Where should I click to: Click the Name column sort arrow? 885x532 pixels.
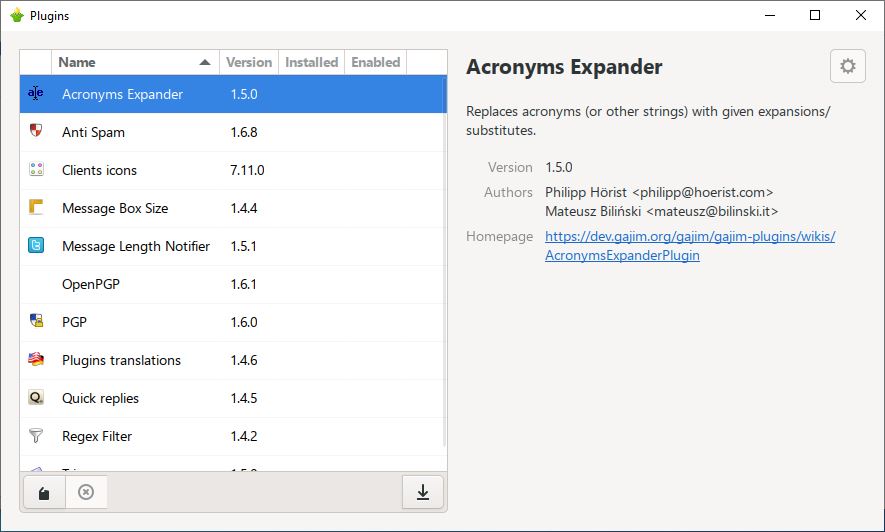click(205, 63)
